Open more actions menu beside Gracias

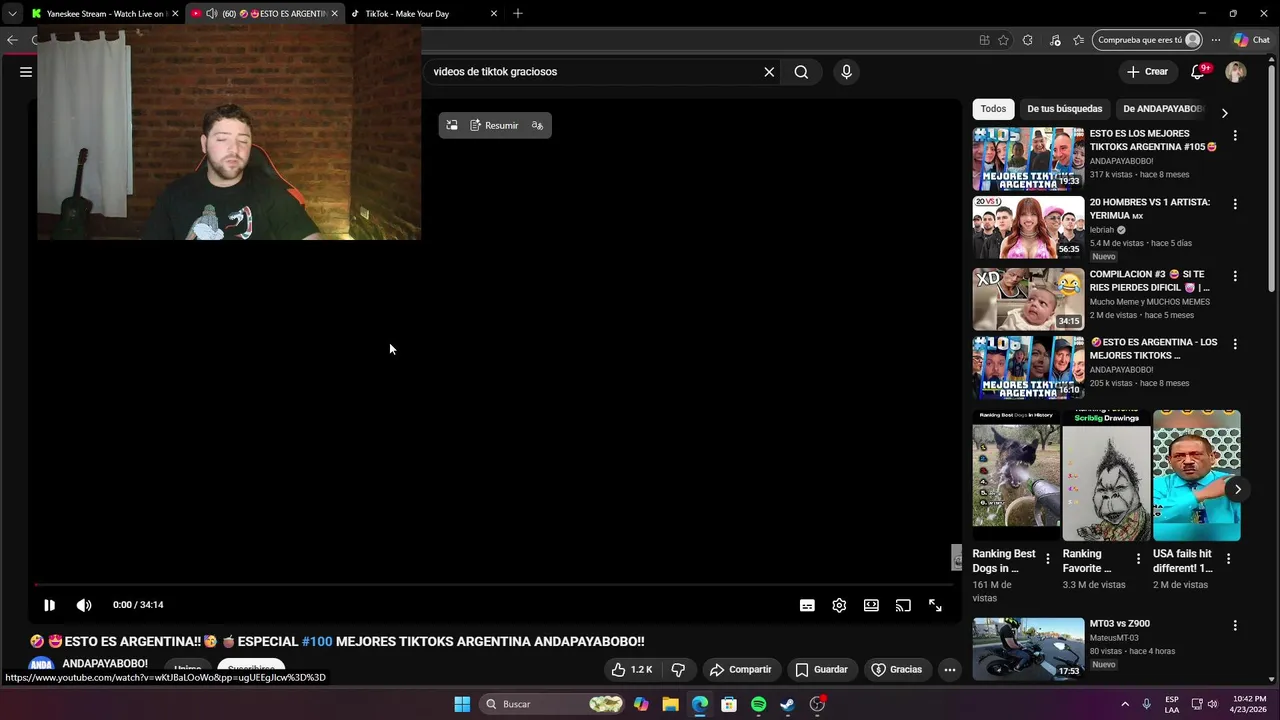tap(950, 669)
